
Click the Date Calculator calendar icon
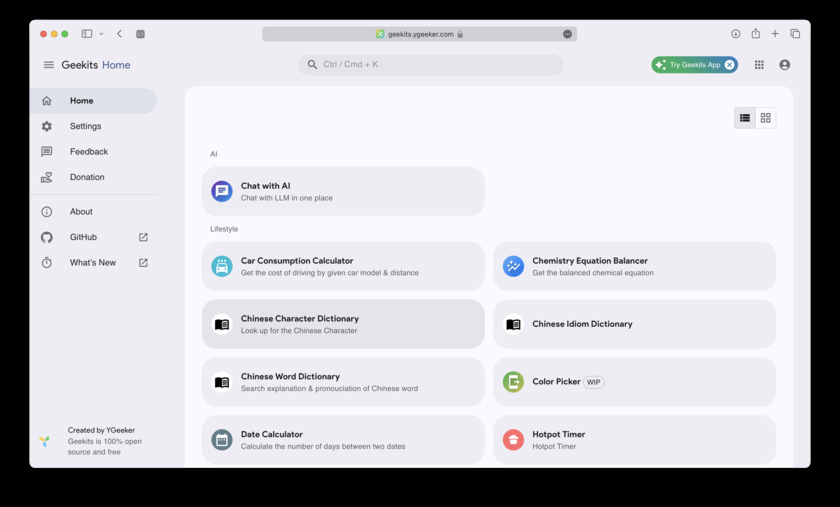(222, 440)
